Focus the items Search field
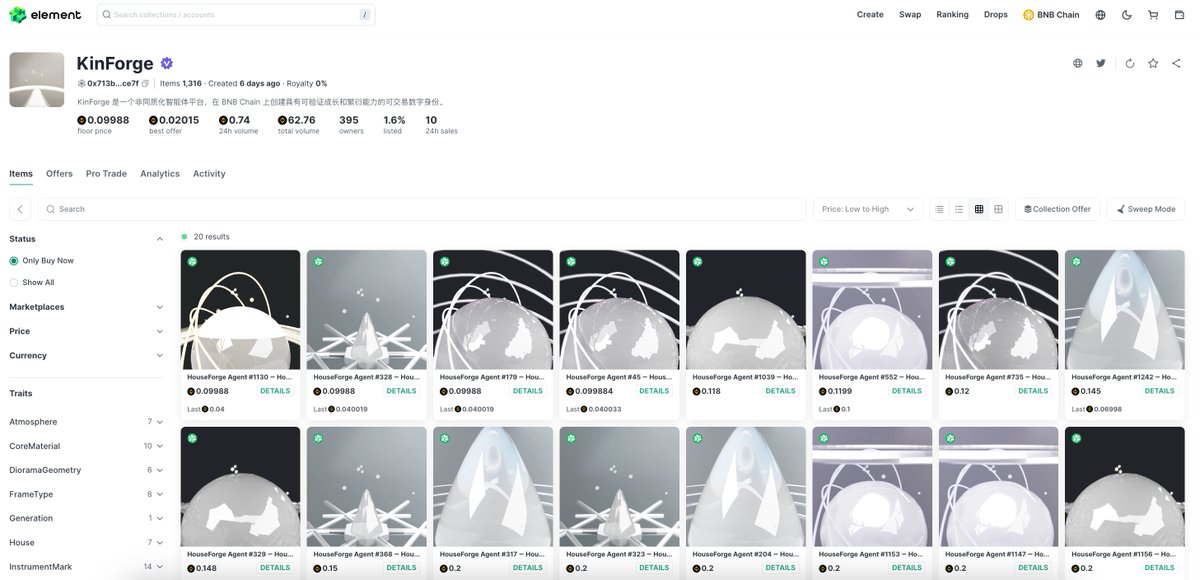1200x580 pixels. 422,209
